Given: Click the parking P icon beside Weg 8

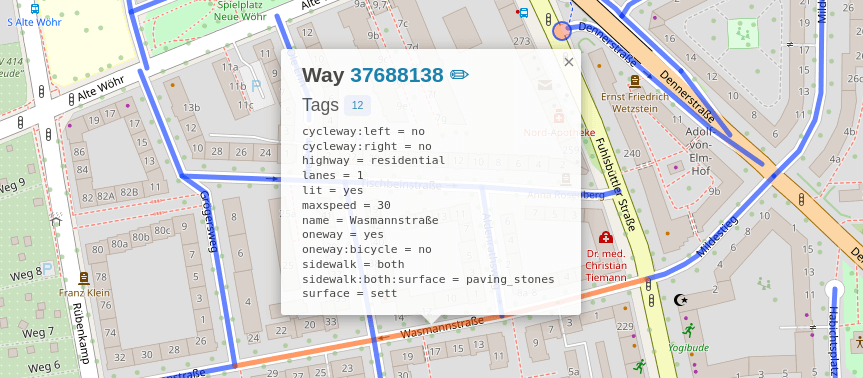Looking at the screenshot, I should coord(48,269).
